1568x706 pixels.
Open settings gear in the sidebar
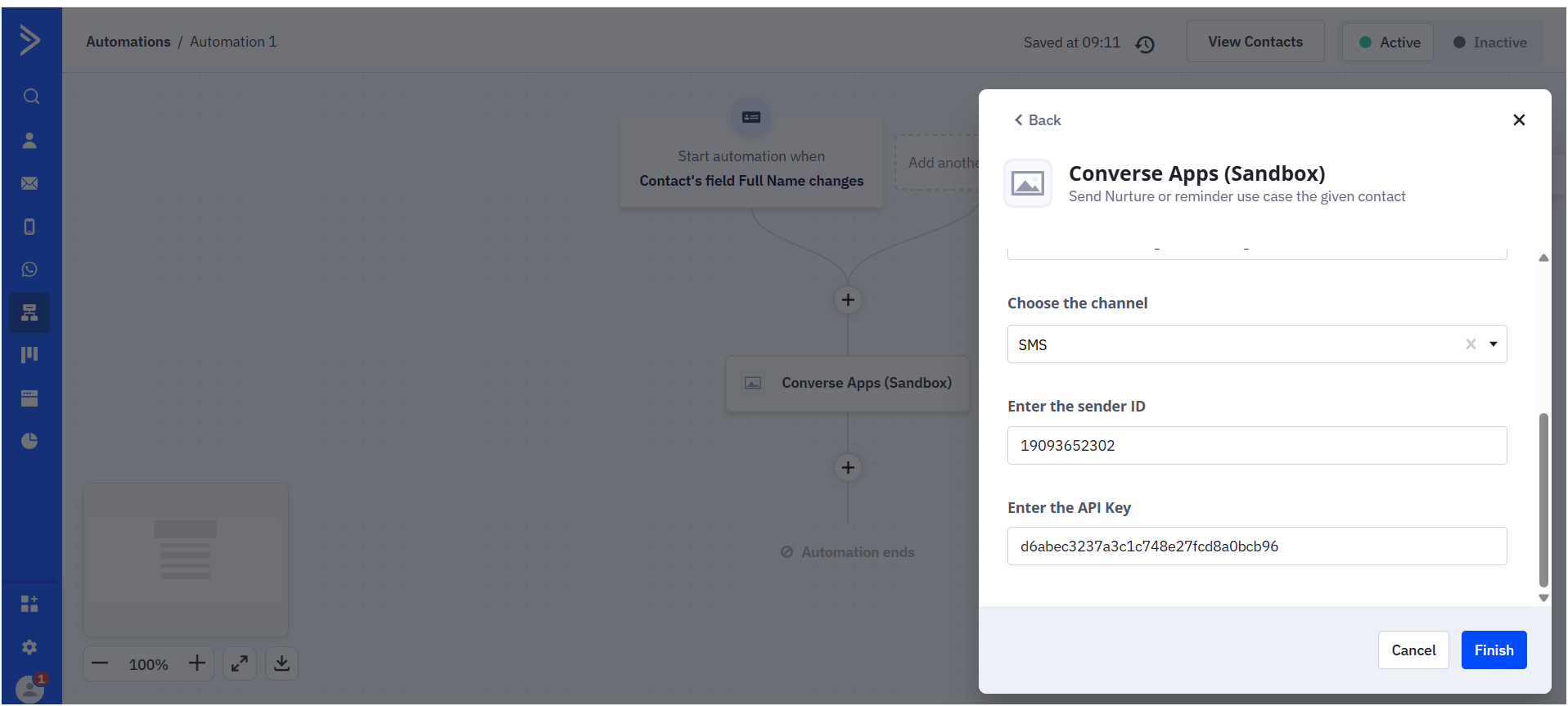coord(29,647)
